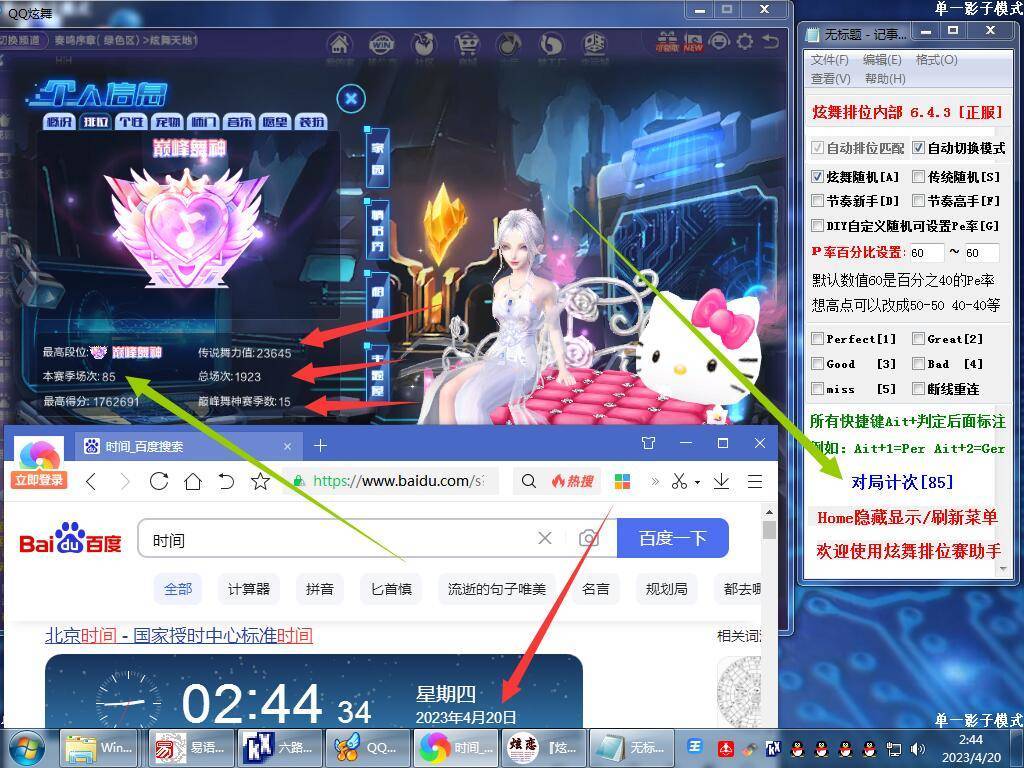Click the Baidu search text field containing 时间
Viewport: 1024px width, 768px height.
(x=340, y=539)
